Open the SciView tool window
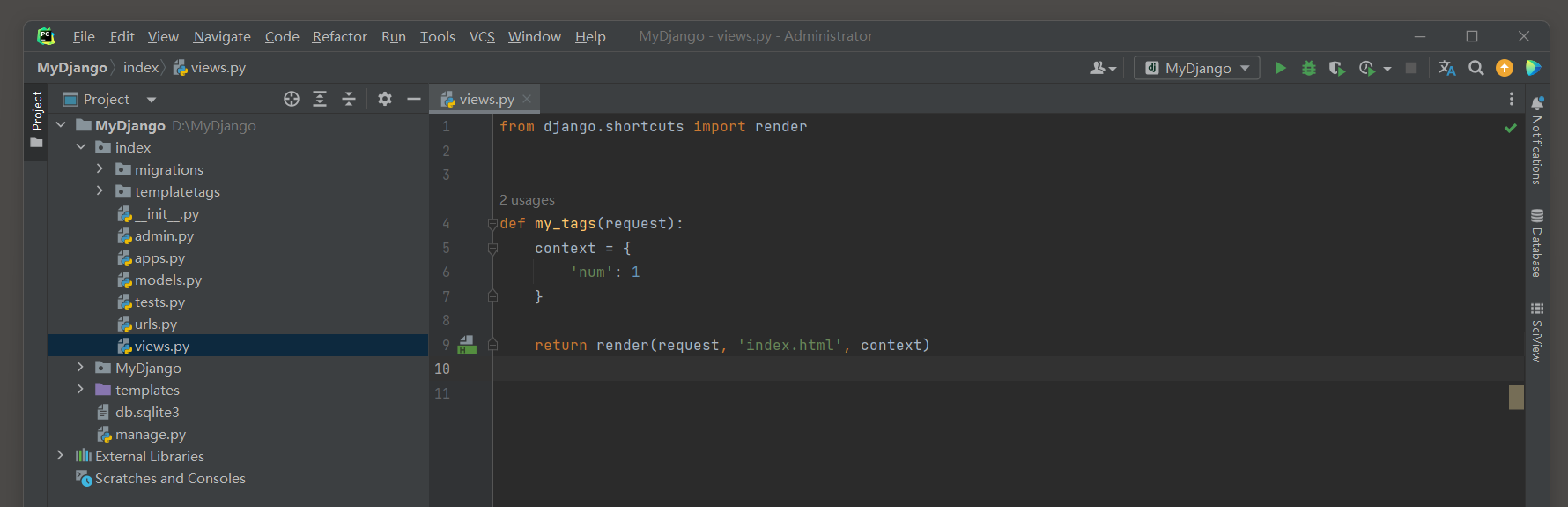The width and height of the screenshot is (1568, 507). click(x=1537, y=332)
